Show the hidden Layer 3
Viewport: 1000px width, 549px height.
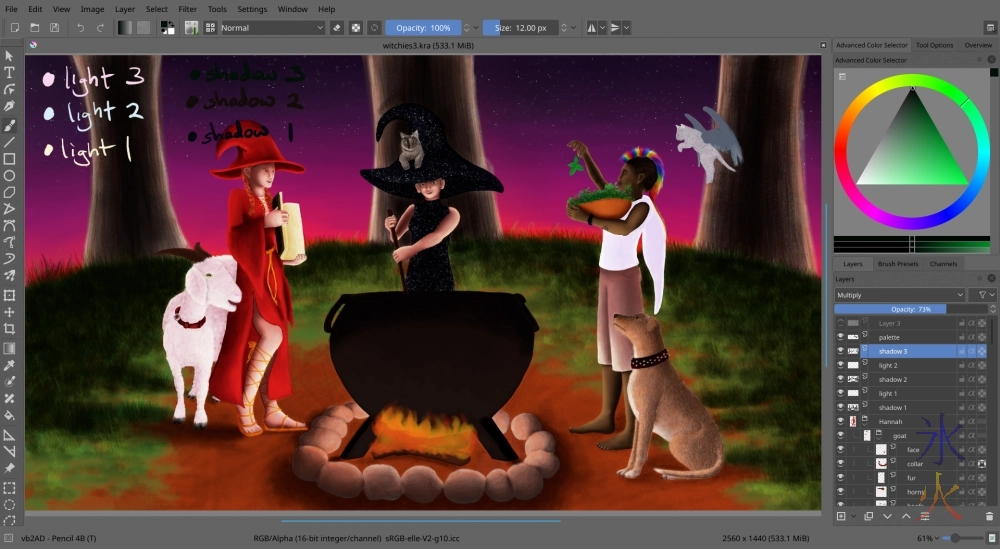click(x=840, y=323)
